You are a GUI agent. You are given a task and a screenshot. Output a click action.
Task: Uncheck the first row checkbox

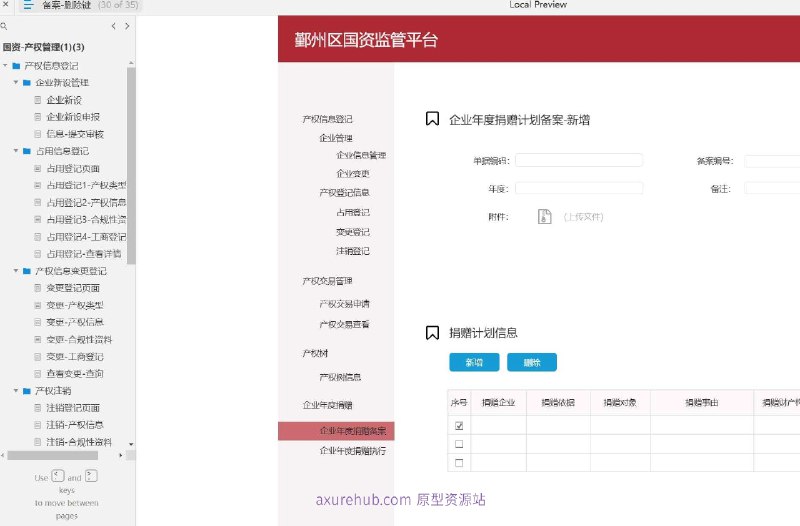click(x=459, y=425)
